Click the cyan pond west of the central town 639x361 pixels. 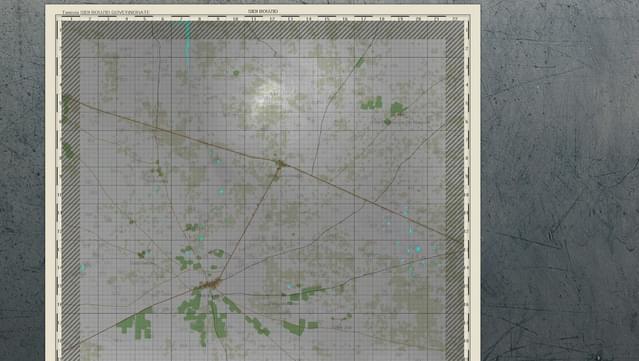tap(217, 161)
